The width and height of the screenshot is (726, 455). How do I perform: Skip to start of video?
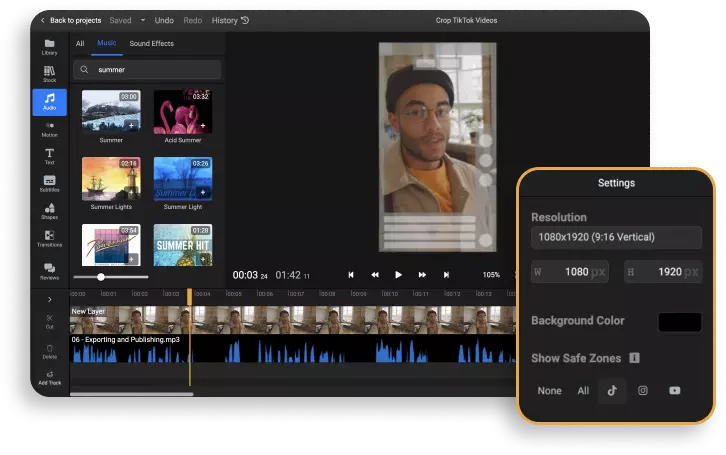pos(351,275)
